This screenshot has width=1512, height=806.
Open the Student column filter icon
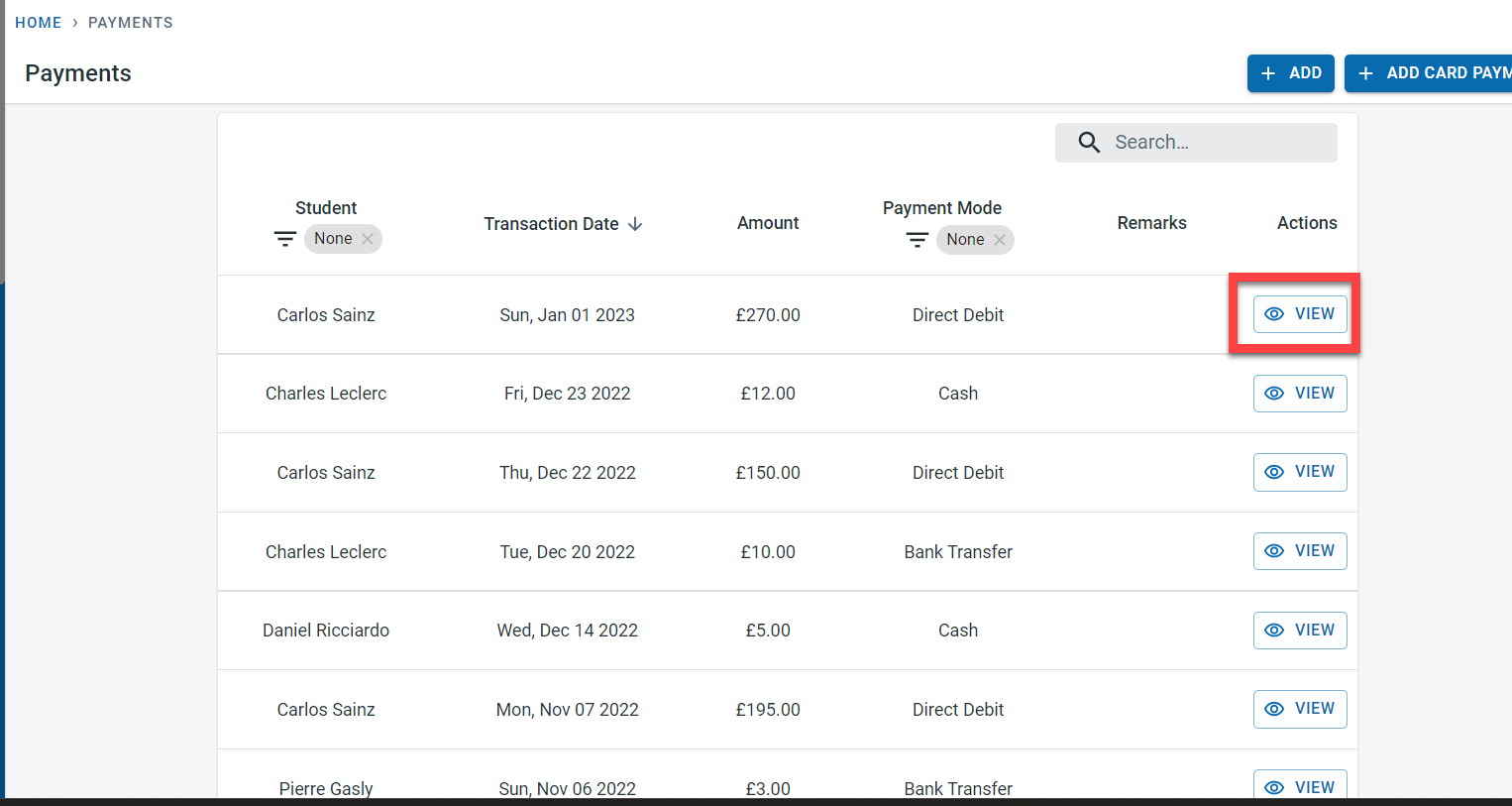click(x=284, y=239)
